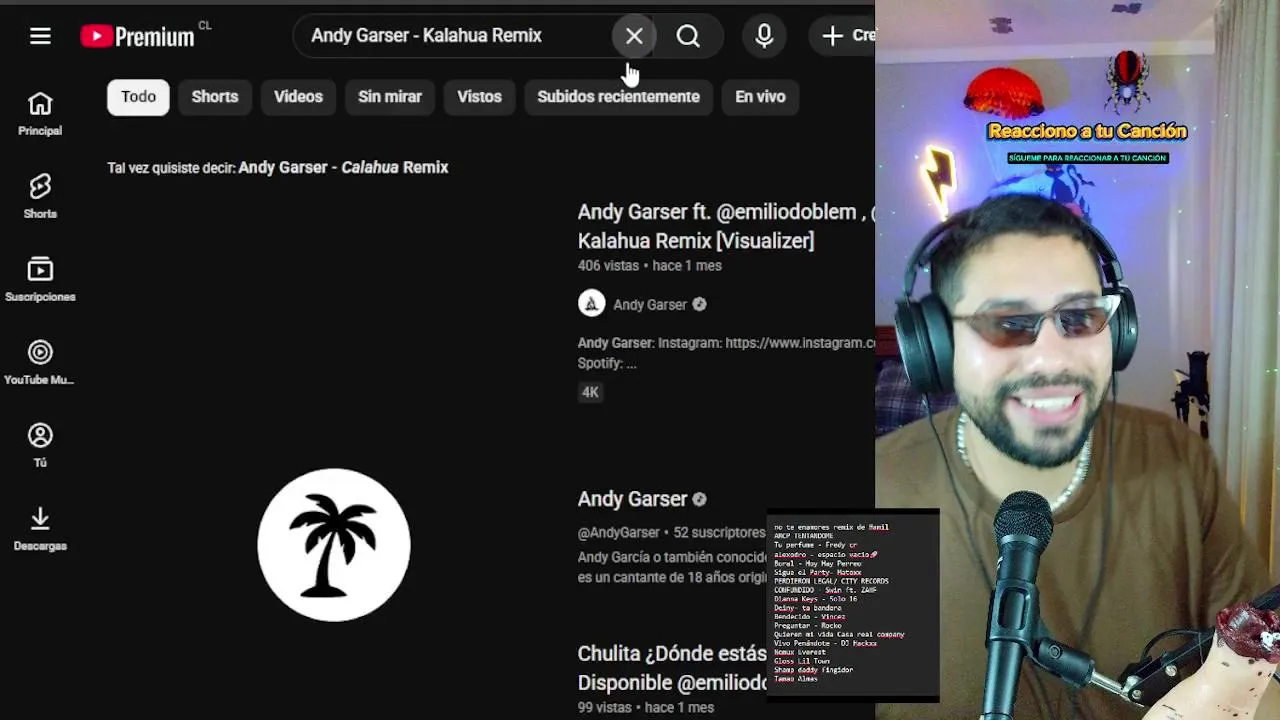
Task: Open the Tú profile section
Action: point(40,446)
